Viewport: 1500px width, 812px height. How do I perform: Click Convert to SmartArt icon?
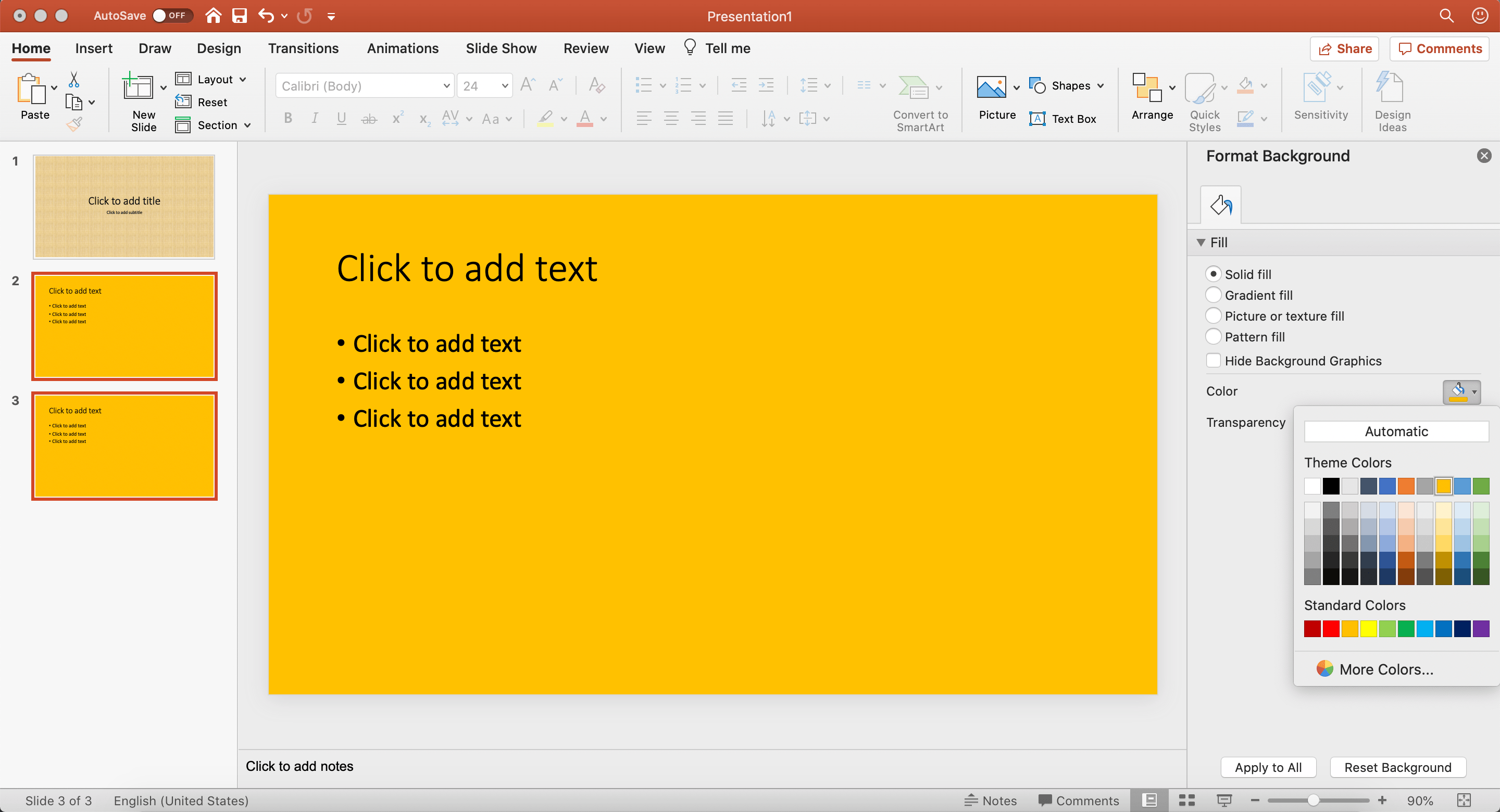coord(914,87)
